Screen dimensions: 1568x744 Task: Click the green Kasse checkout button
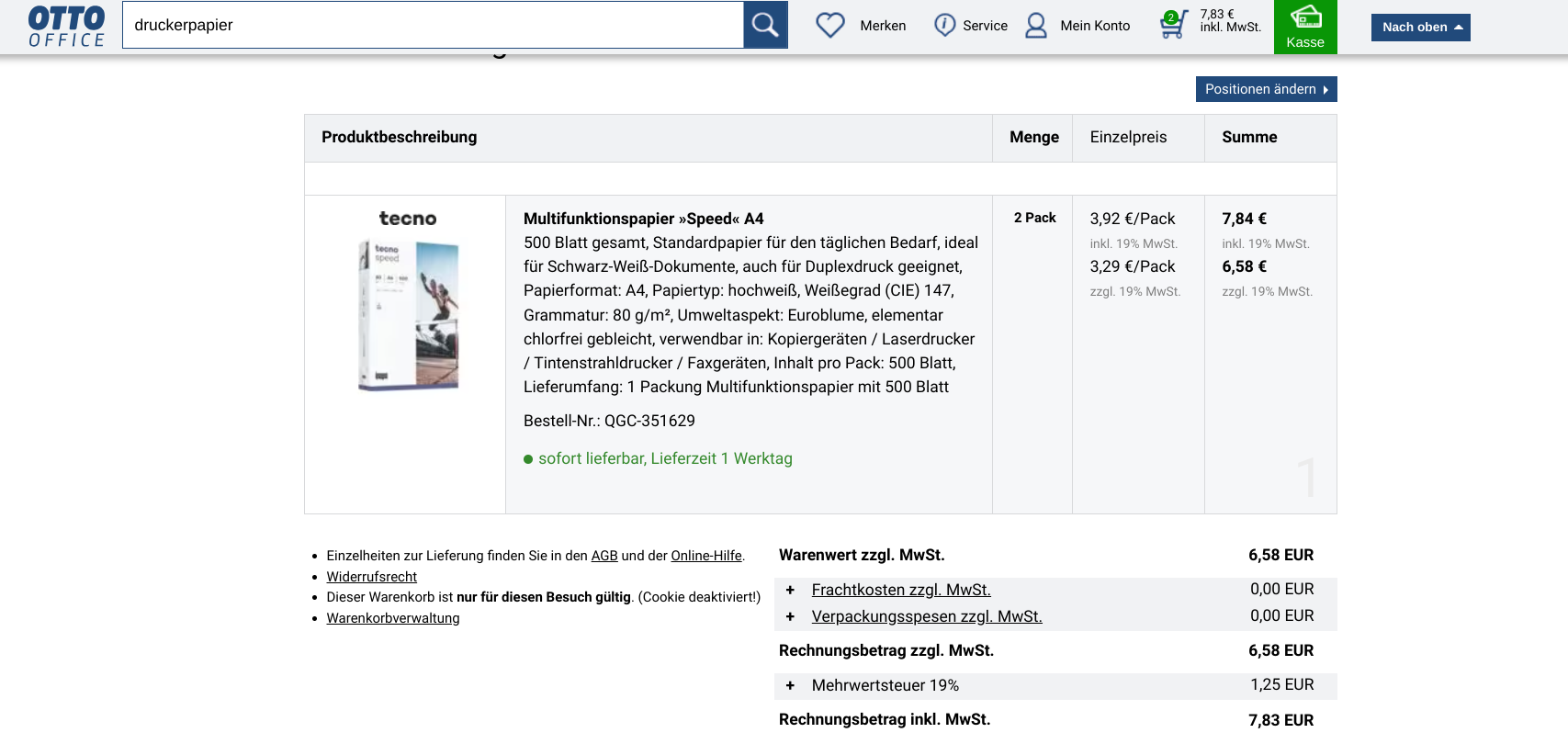point(1304,27)
